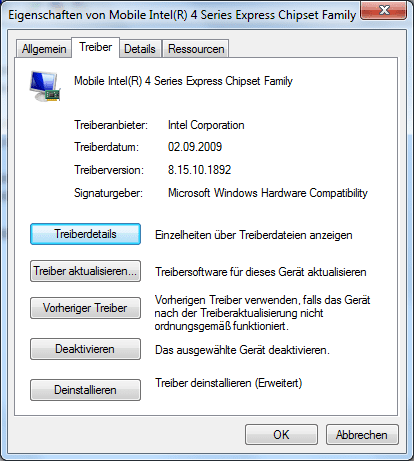Close the properties window with X
This screenshot has width=416, height=461.
coord(384,10)
